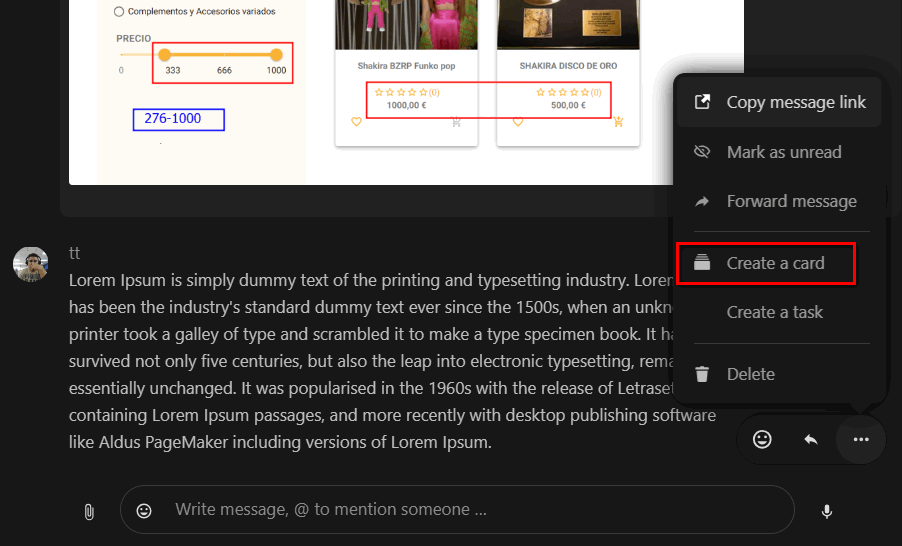
Task: Click the copy link arrow icon
Action: click(702, 102)
